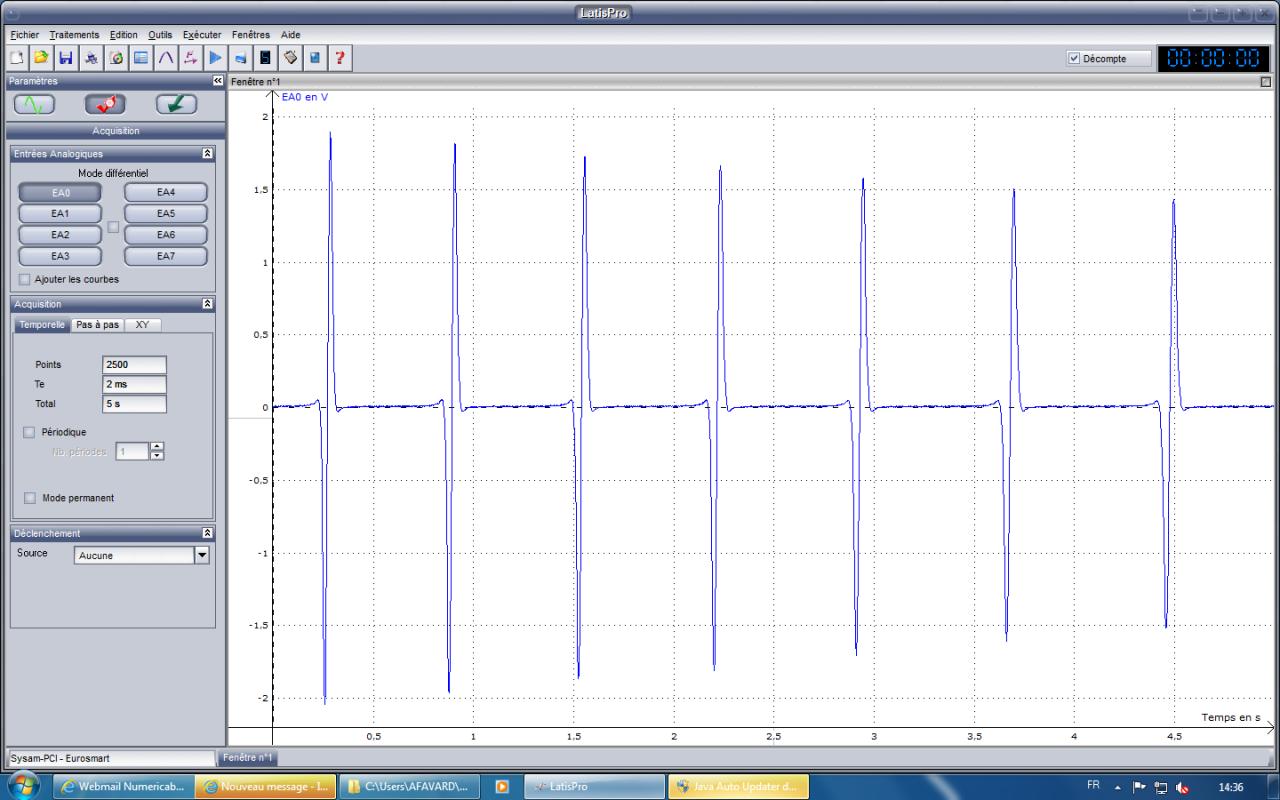This screenshot has width=1280, height=800.
Task: Switch to Webmail Numericable taskbar window
Action: 122,786
